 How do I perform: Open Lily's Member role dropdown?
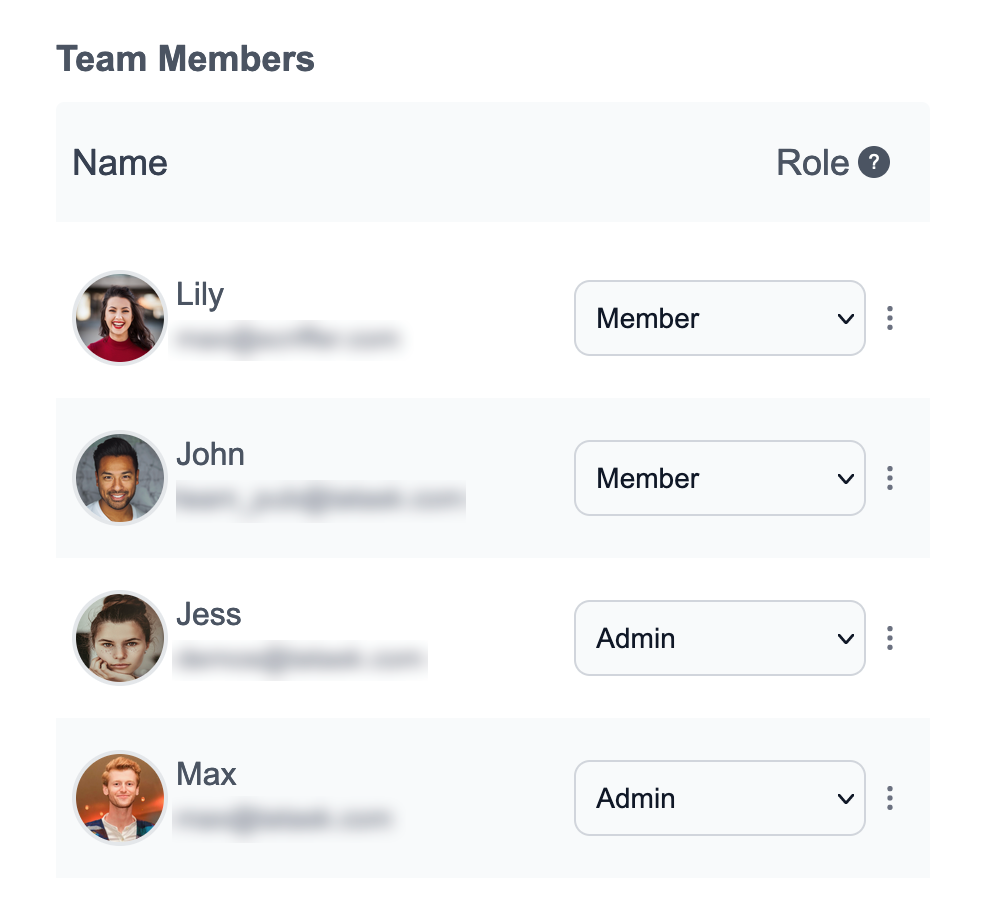click(719, 318)
